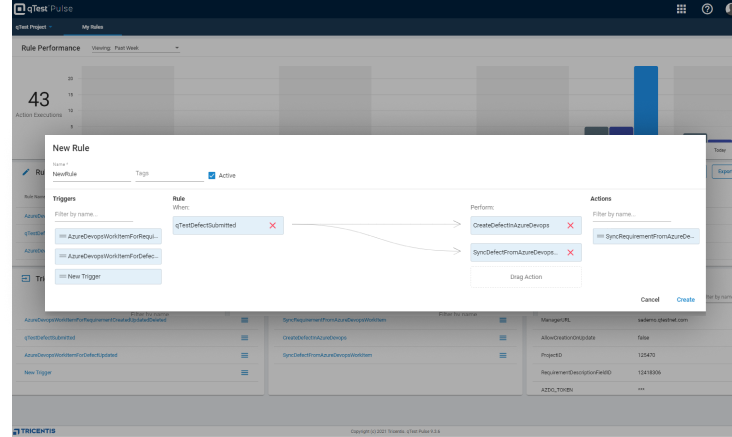Cancel the New Rule dialog
Image resolution: width=732 pixels, height=437 pixels.
pyautogui.click(x=650, y=299)
